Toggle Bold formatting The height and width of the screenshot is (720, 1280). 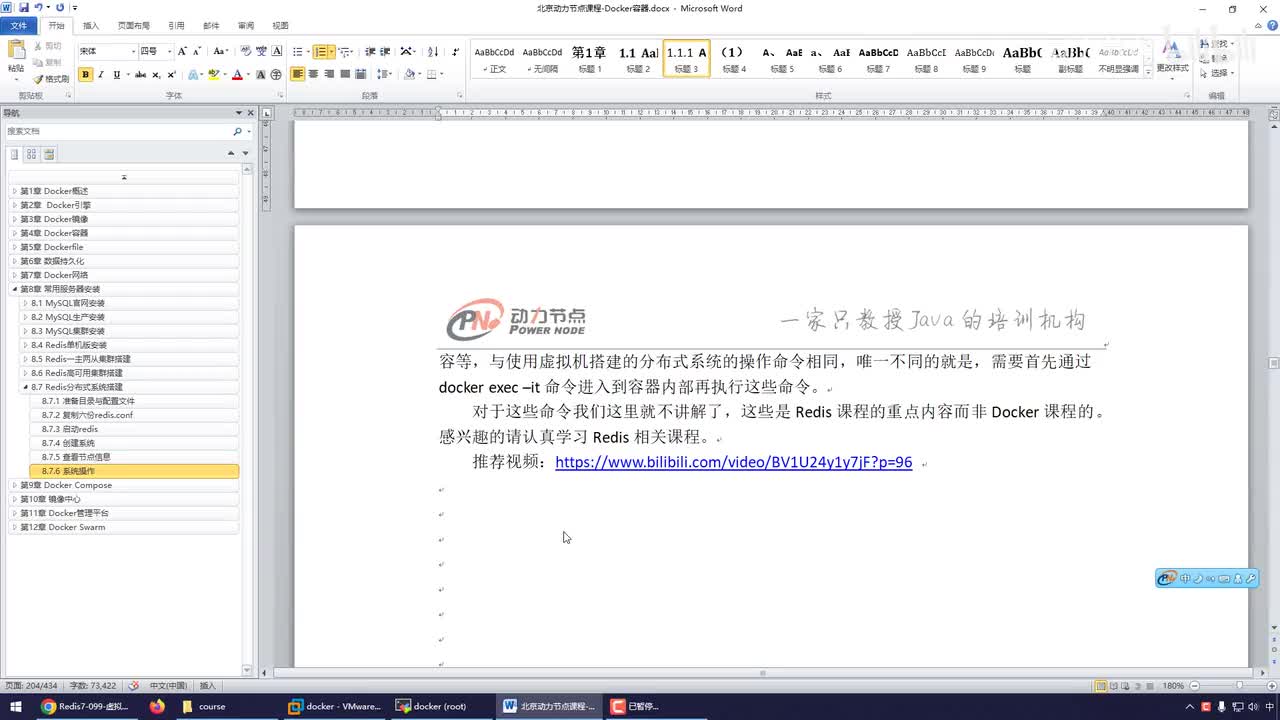point(86,75)
